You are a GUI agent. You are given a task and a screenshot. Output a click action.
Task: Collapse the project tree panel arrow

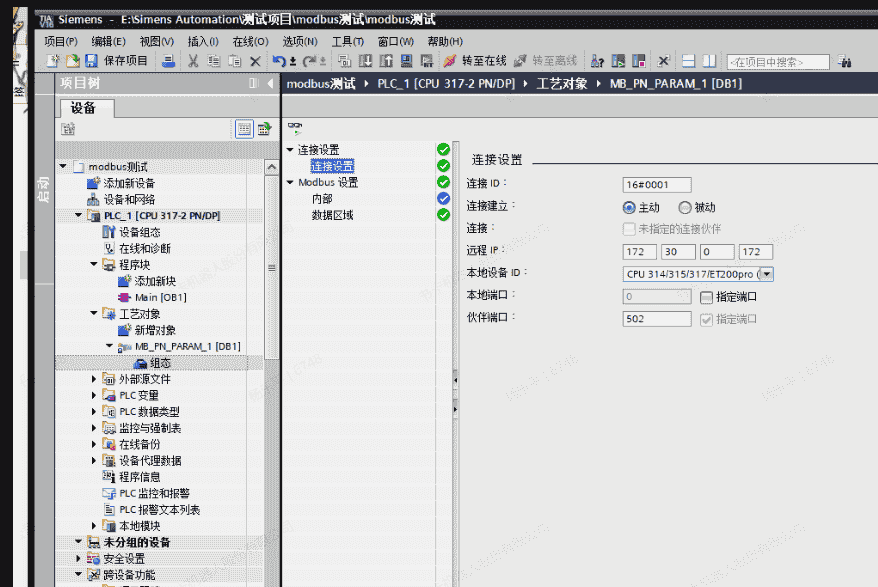270,84
